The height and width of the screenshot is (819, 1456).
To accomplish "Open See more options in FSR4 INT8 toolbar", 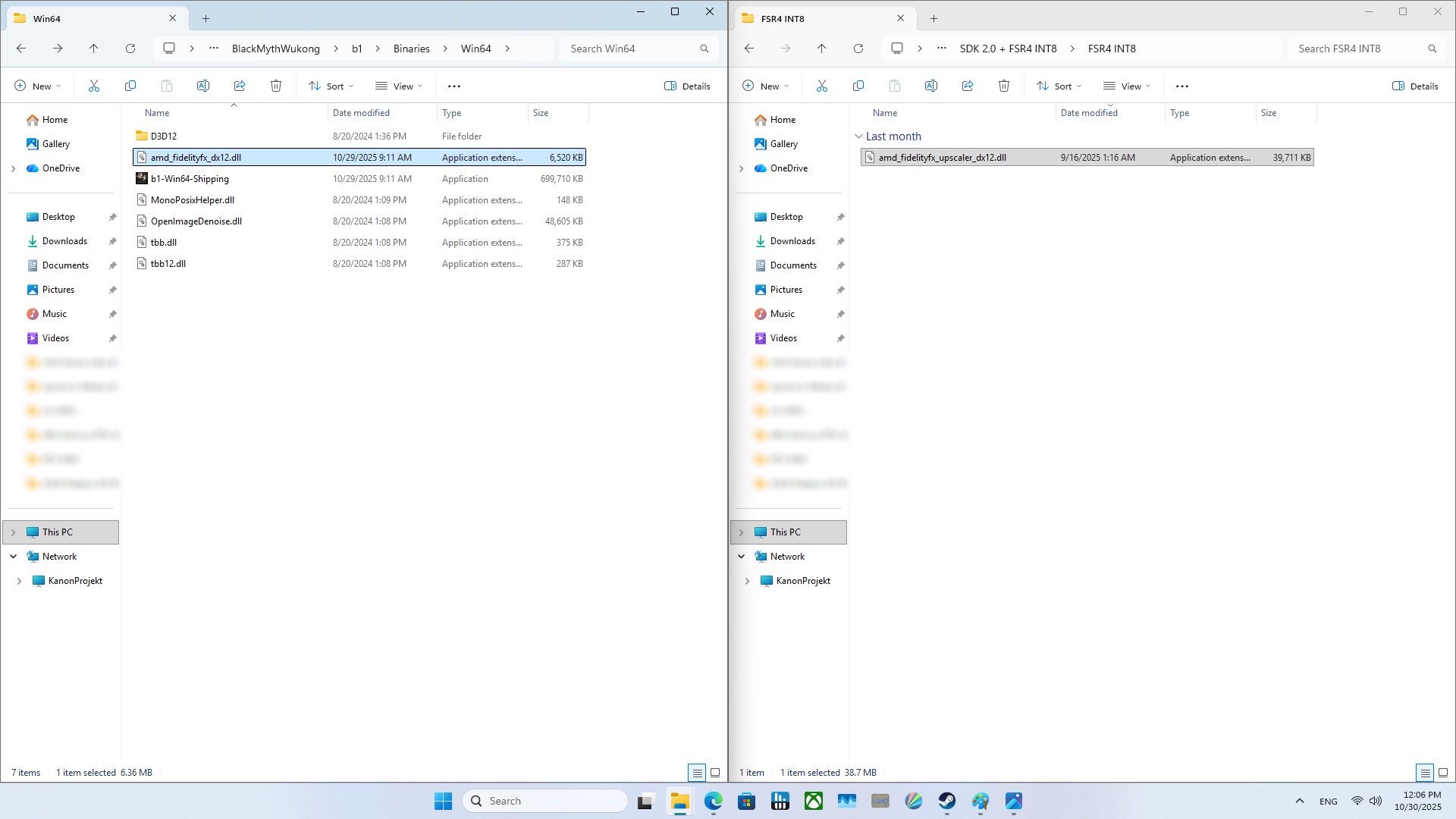I will pos(1182,86).
